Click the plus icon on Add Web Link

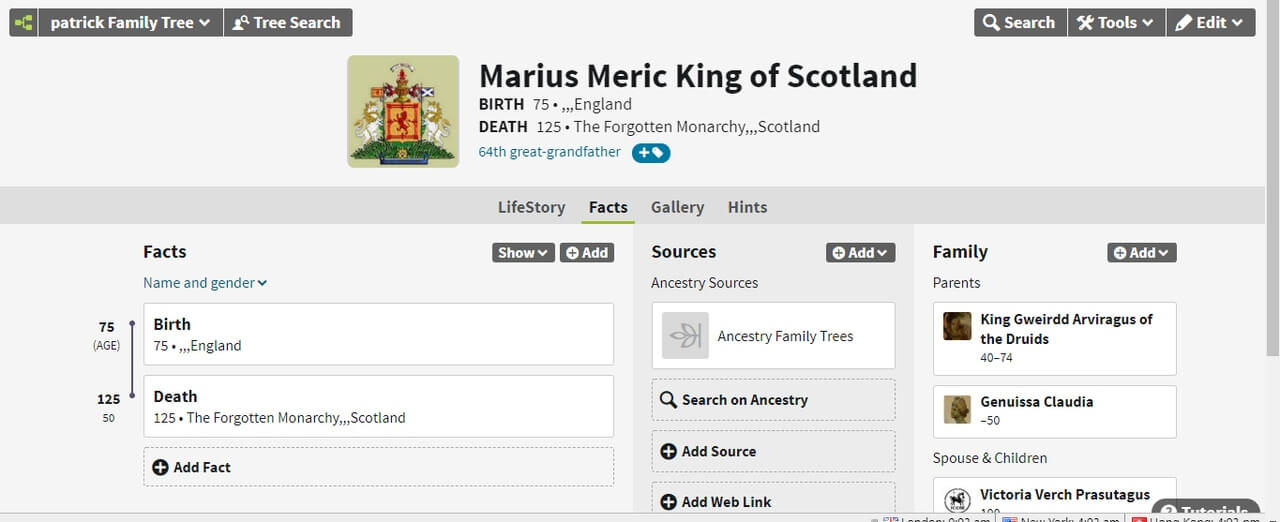(668, 502)
